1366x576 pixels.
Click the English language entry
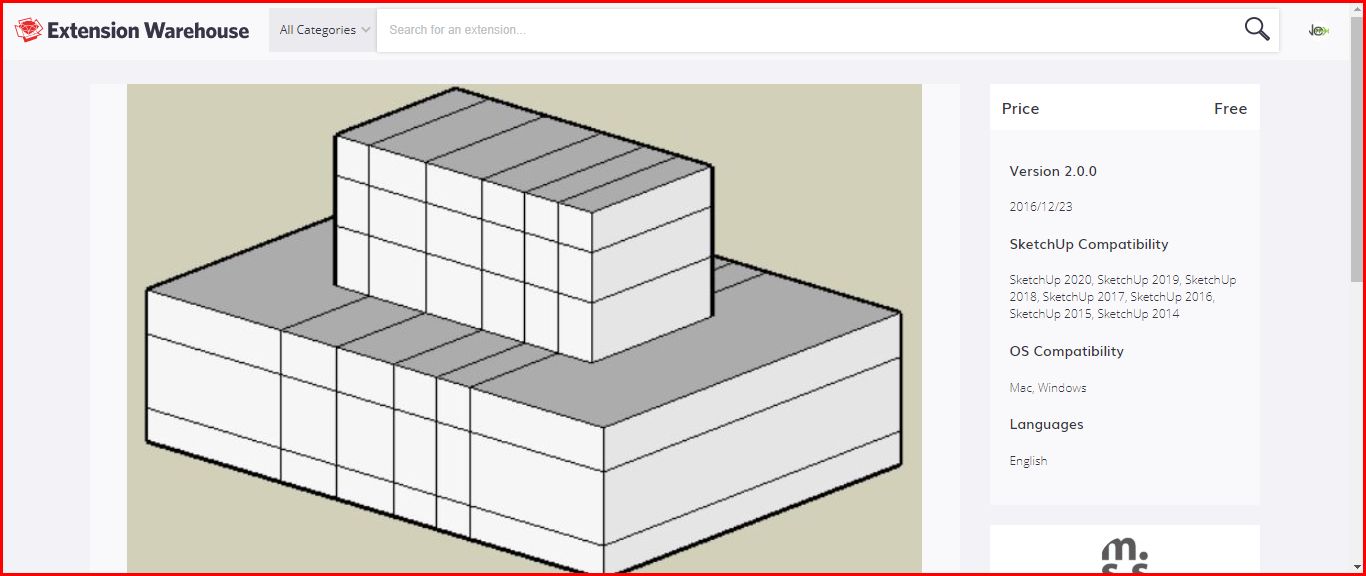click(x=1028, y=460)
